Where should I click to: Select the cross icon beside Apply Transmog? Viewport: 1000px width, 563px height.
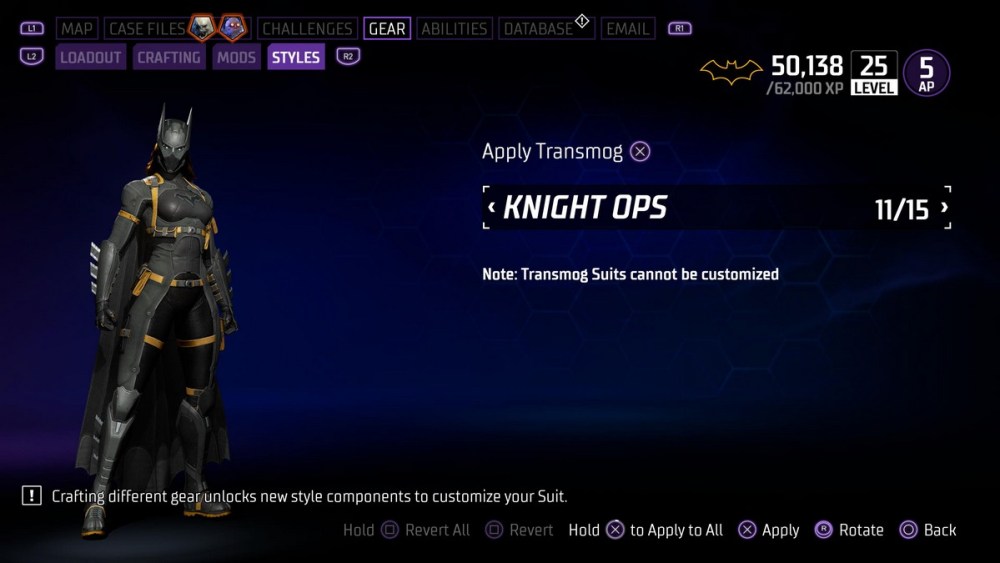point(640,152)
